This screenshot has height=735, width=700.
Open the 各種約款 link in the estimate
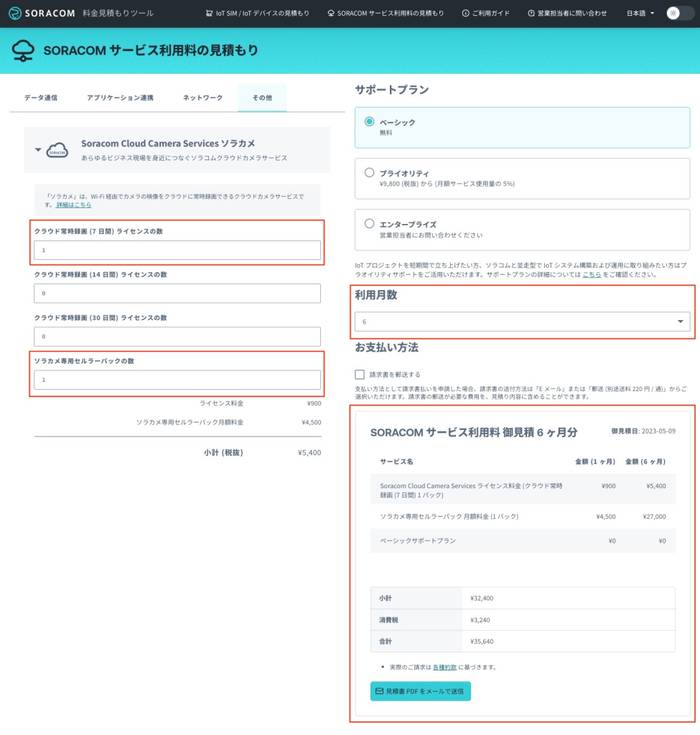point(444,667)
